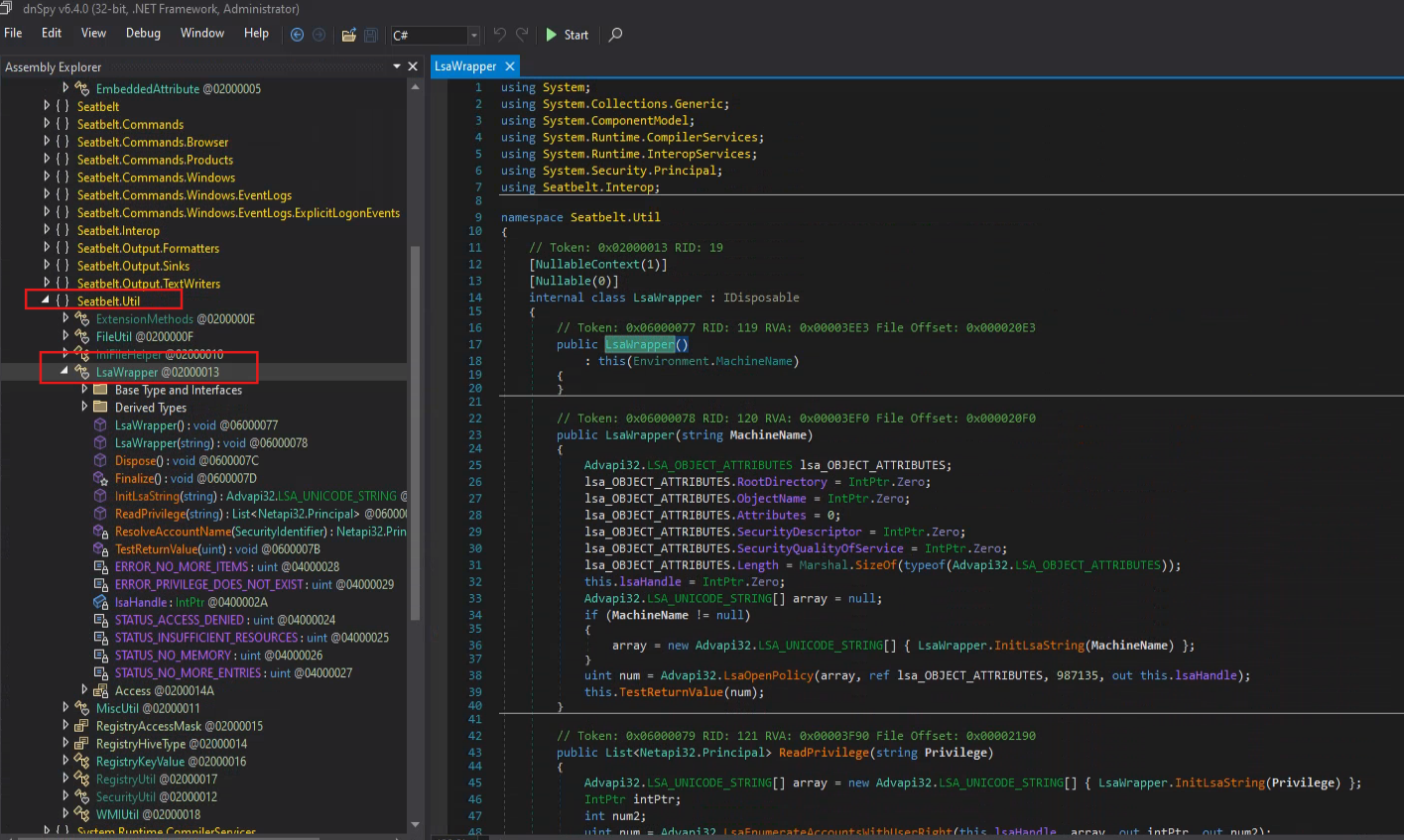This screenshot has height=840, width=1404.
Task: Expand the Seatbelt.Commands.Browser namespace
Action: (x=47, y=142)
